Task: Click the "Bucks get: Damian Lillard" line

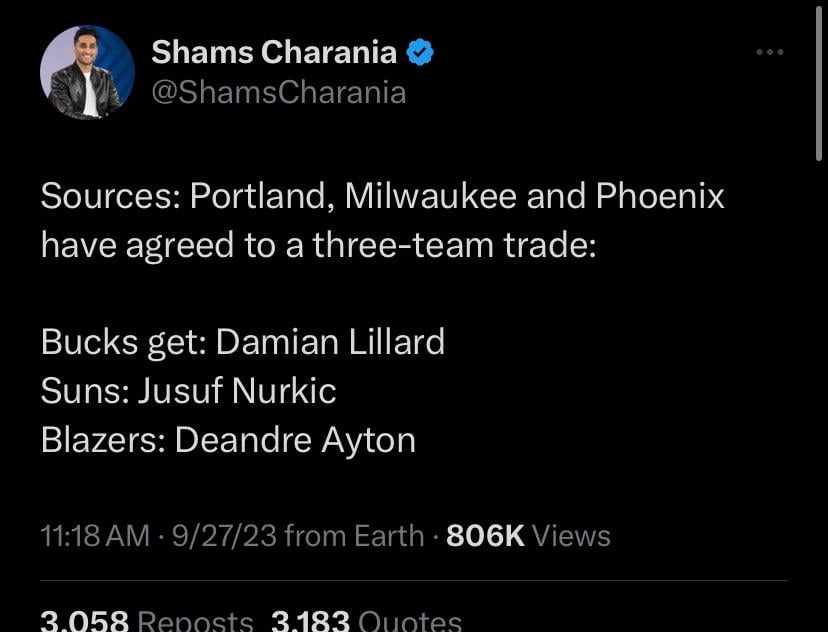Action: 243,342
